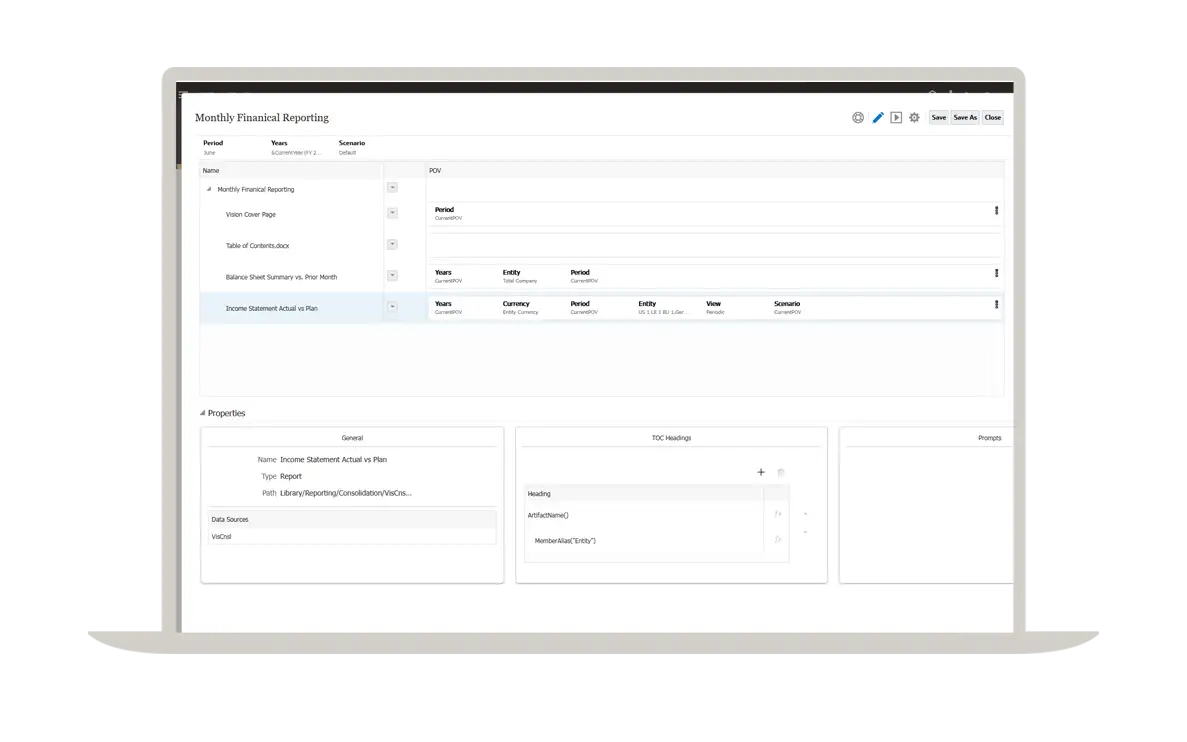The width and height of the screenshot is (1187, 742).
Task: Click the Prompts panel header
Action: 989,438
